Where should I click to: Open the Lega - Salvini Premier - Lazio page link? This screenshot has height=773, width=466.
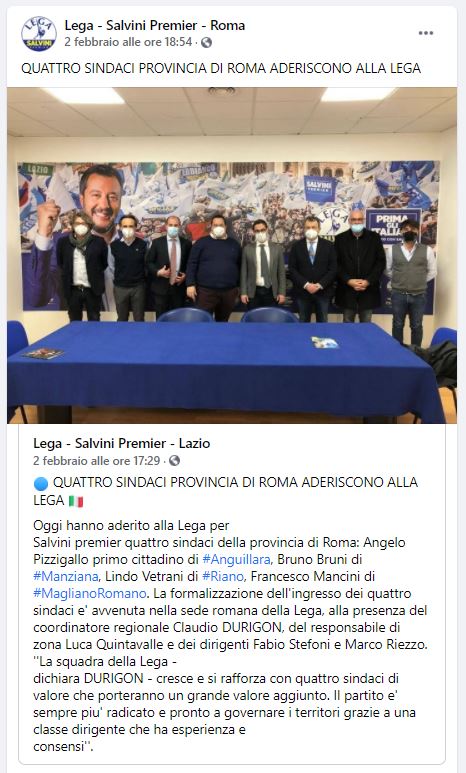point(121,443)
